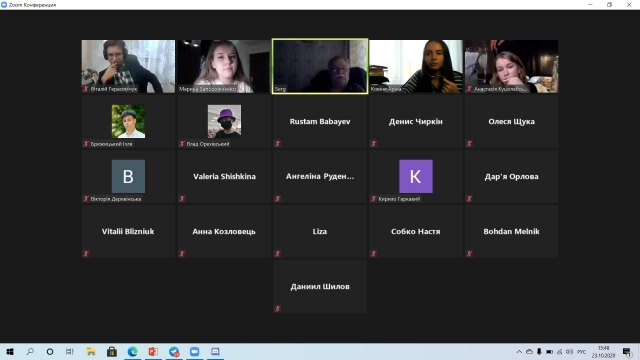Select Анастасія Куцолабська video tile
The image size is (640, 360).
(511, 66)
